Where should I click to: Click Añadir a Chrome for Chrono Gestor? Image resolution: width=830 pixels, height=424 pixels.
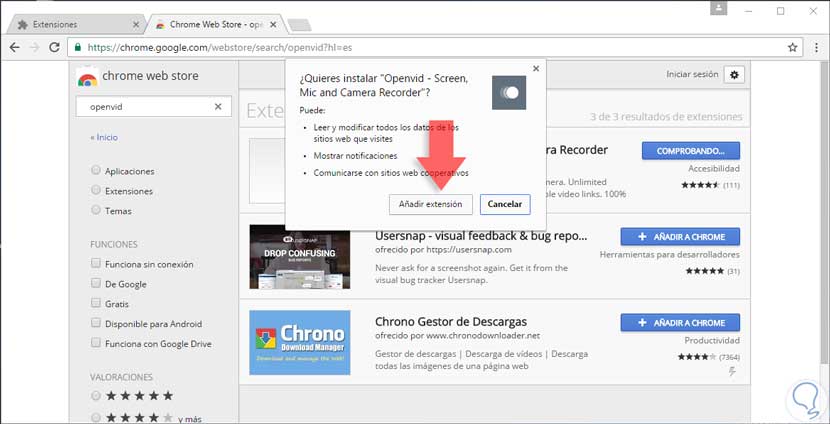pos(680,322)
